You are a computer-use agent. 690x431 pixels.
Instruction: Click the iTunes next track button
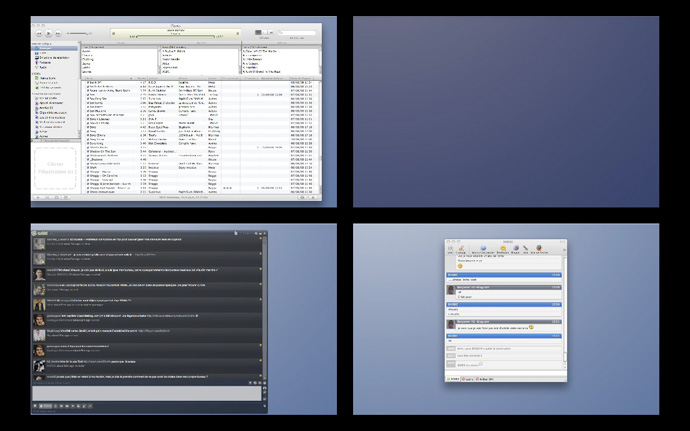pos(60,33)
